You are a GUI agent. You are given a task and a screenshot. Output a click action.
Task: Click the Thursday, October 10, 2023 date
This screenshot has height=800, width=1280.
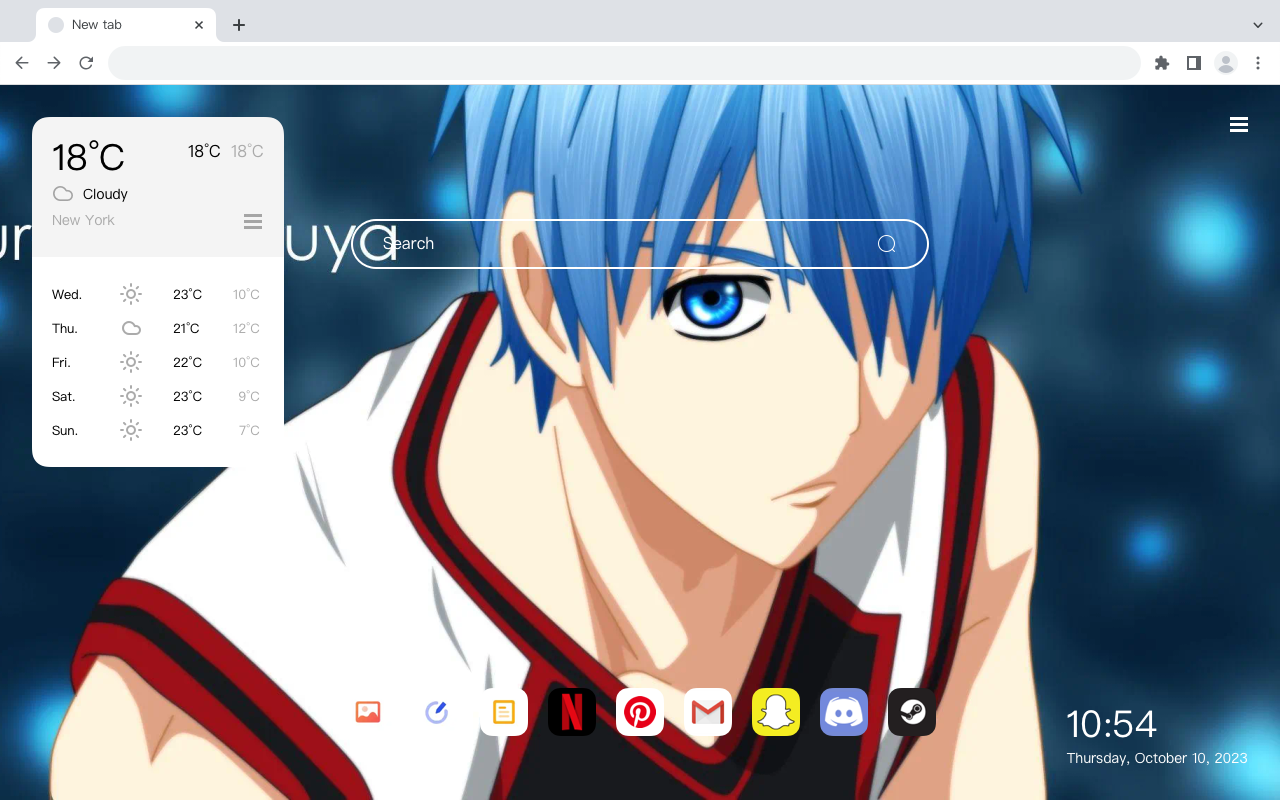point(1157,758)
